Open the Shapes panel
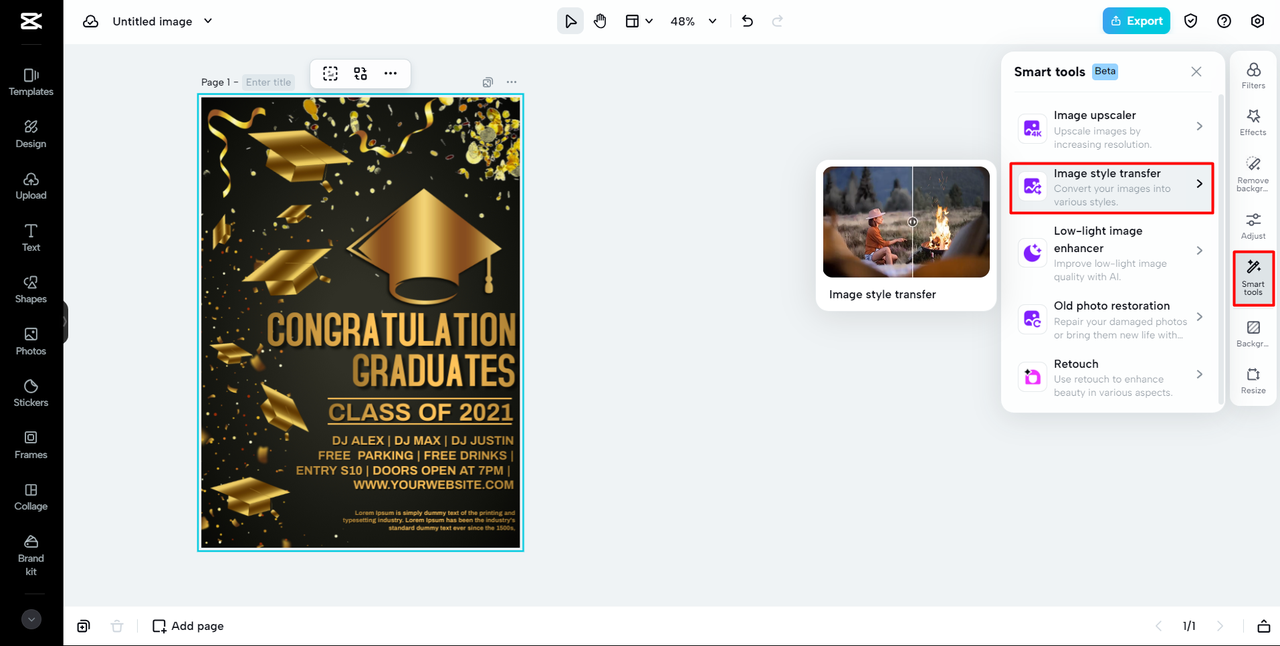This screenshot has width=1280, height=646. pos(31,290)
